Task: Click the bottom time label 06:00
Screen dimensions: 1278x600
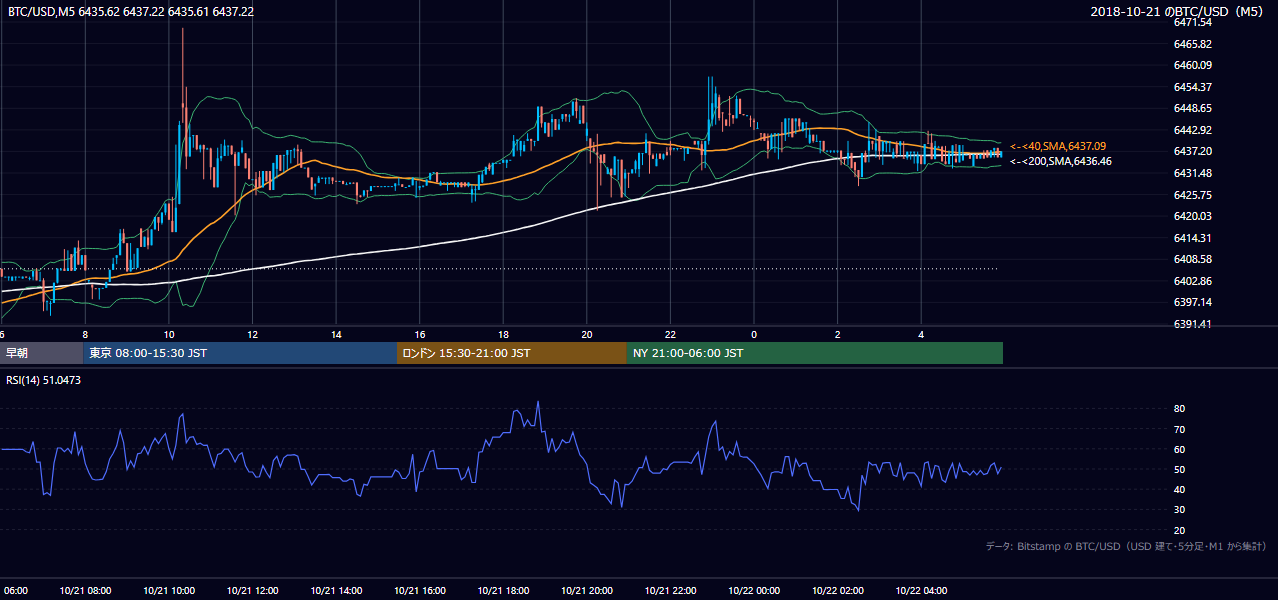Action: (17, 590)
